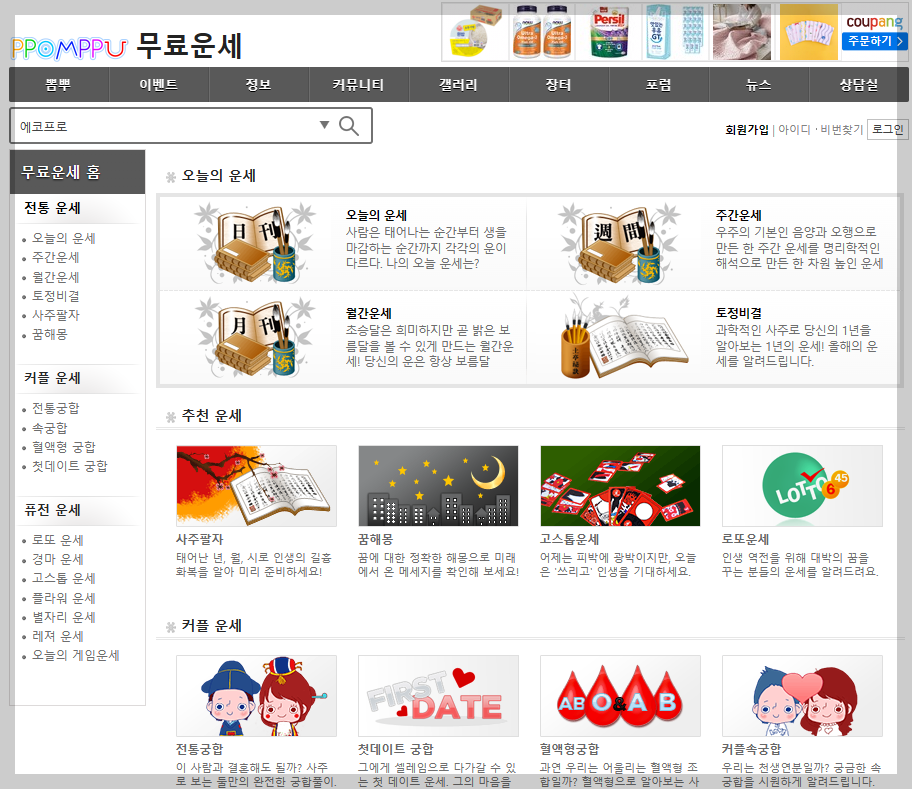
Task: Click the 로그인 button
Action: [888, 129]
